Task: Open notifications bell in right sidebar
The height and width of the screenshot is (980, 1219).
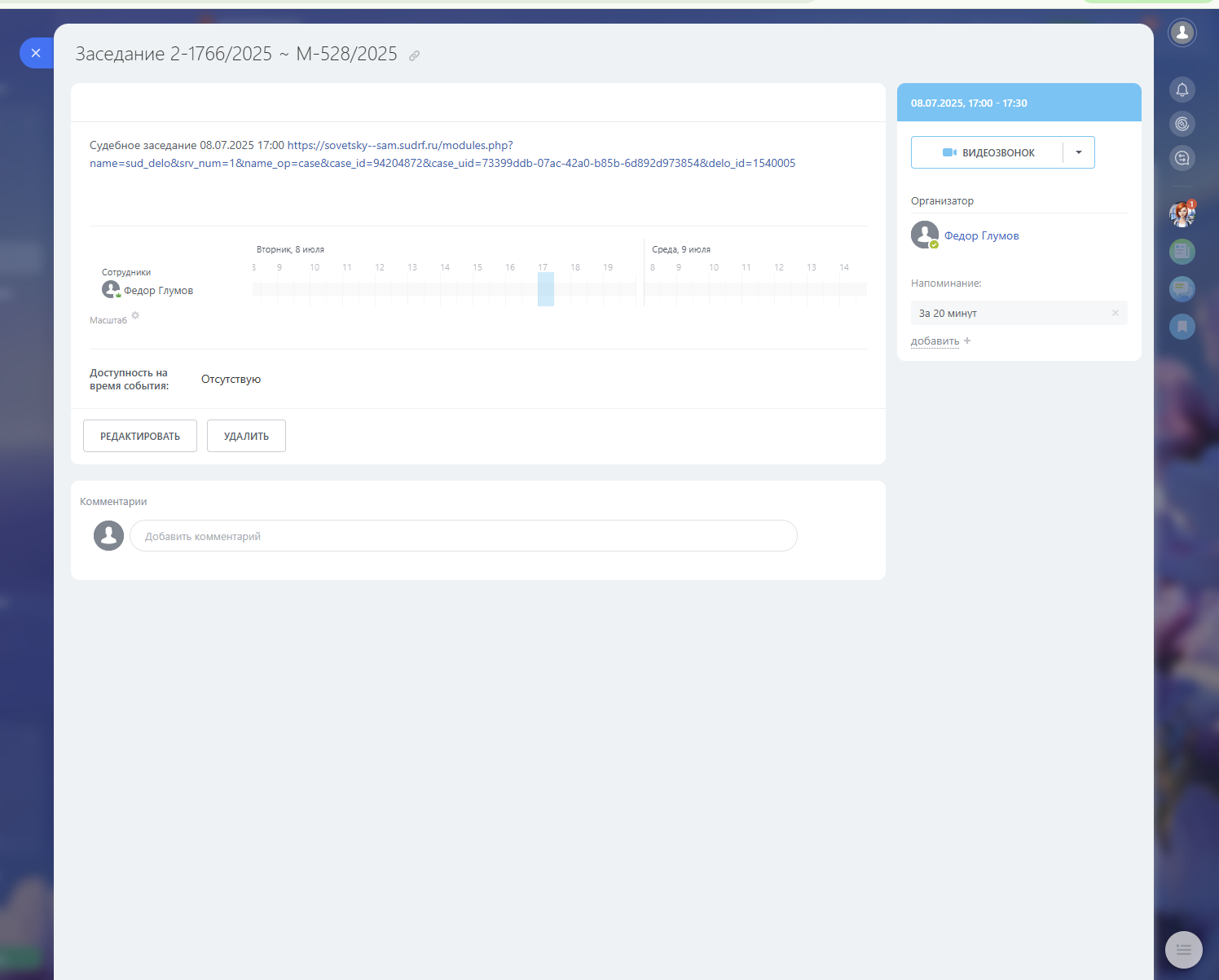Action: tap(1182, 90)
